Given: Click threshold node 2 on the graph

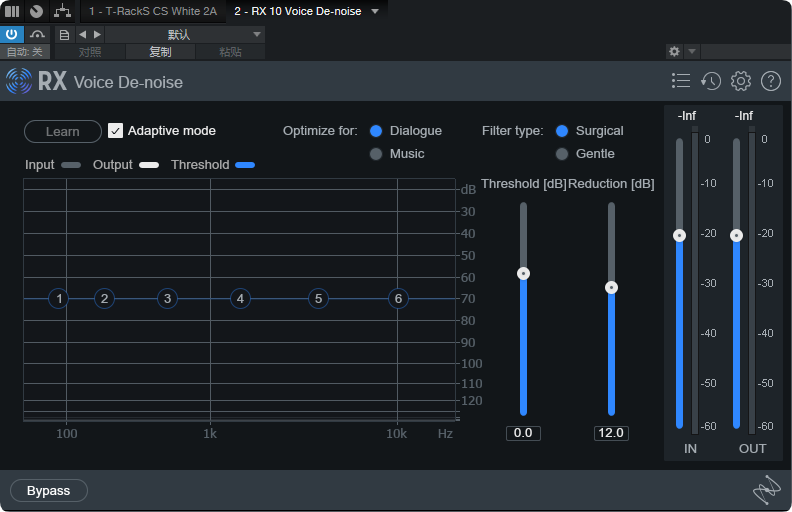Looking at the screenshot, I should tap(104, 298).
